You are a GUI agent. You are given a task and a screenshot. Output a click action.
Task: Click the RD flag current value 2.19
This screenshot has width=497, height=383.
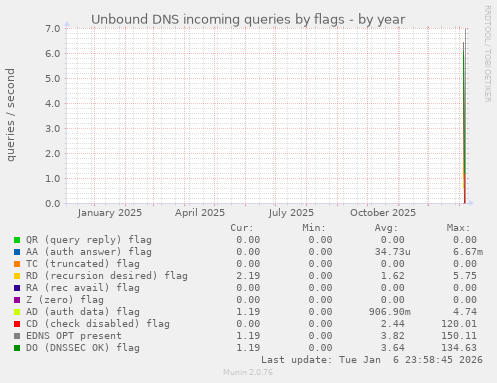coord(248,276)
